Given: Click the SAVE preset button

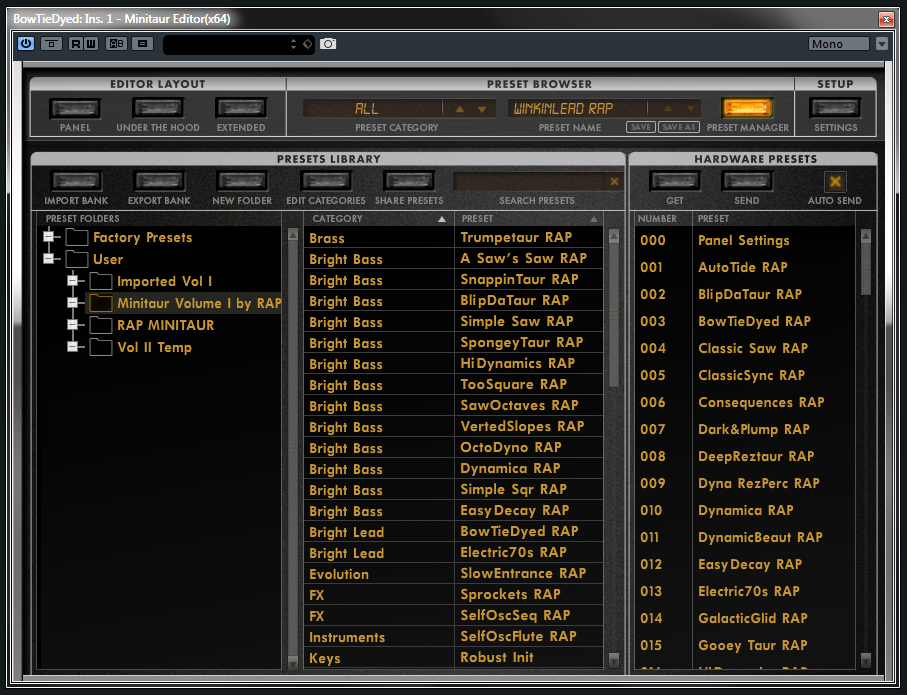Looking at the screenshot, I should click(641, 127).
